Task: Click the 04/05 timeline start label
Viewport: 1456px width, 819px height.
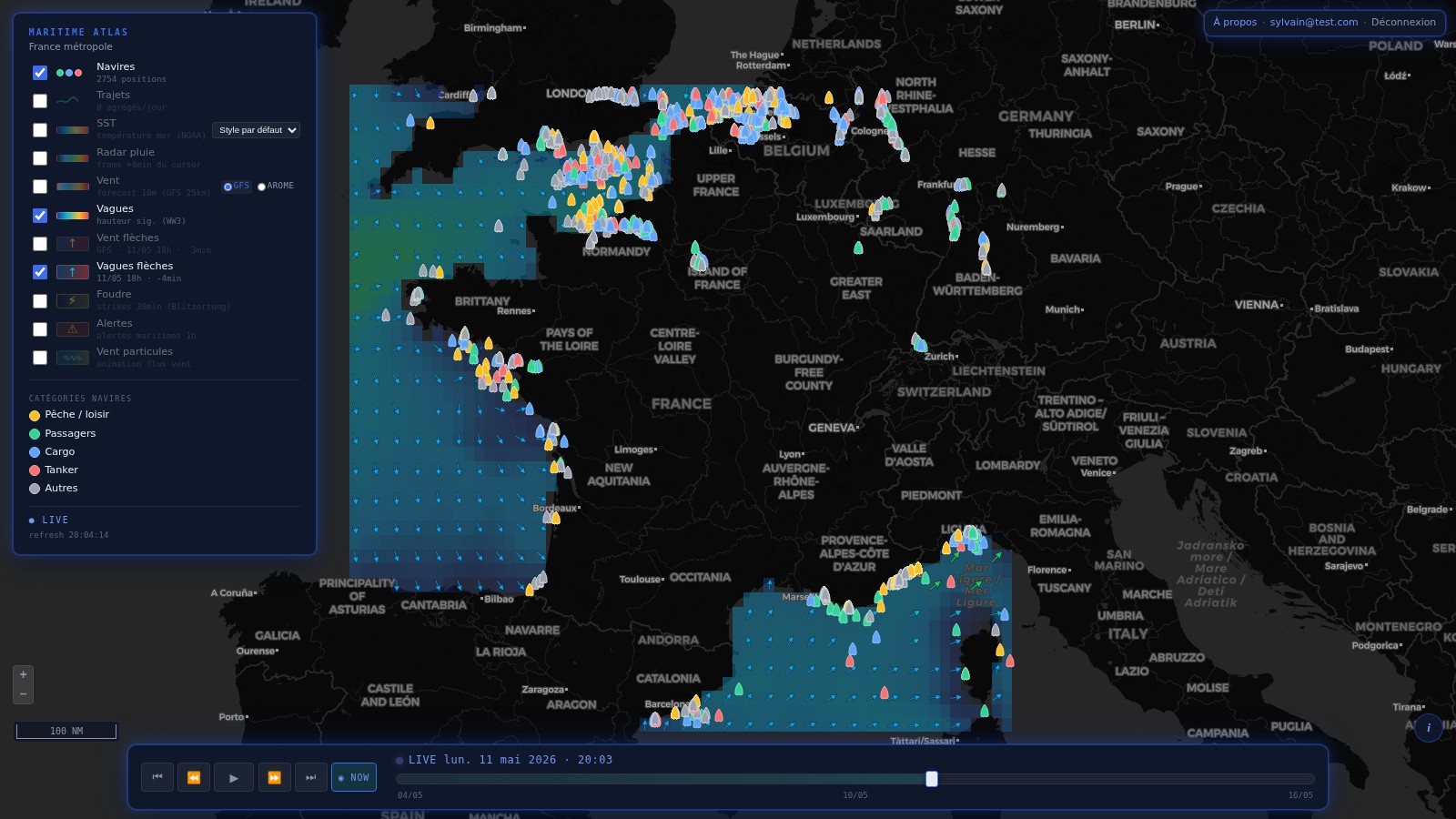Action: coord(410,795)
